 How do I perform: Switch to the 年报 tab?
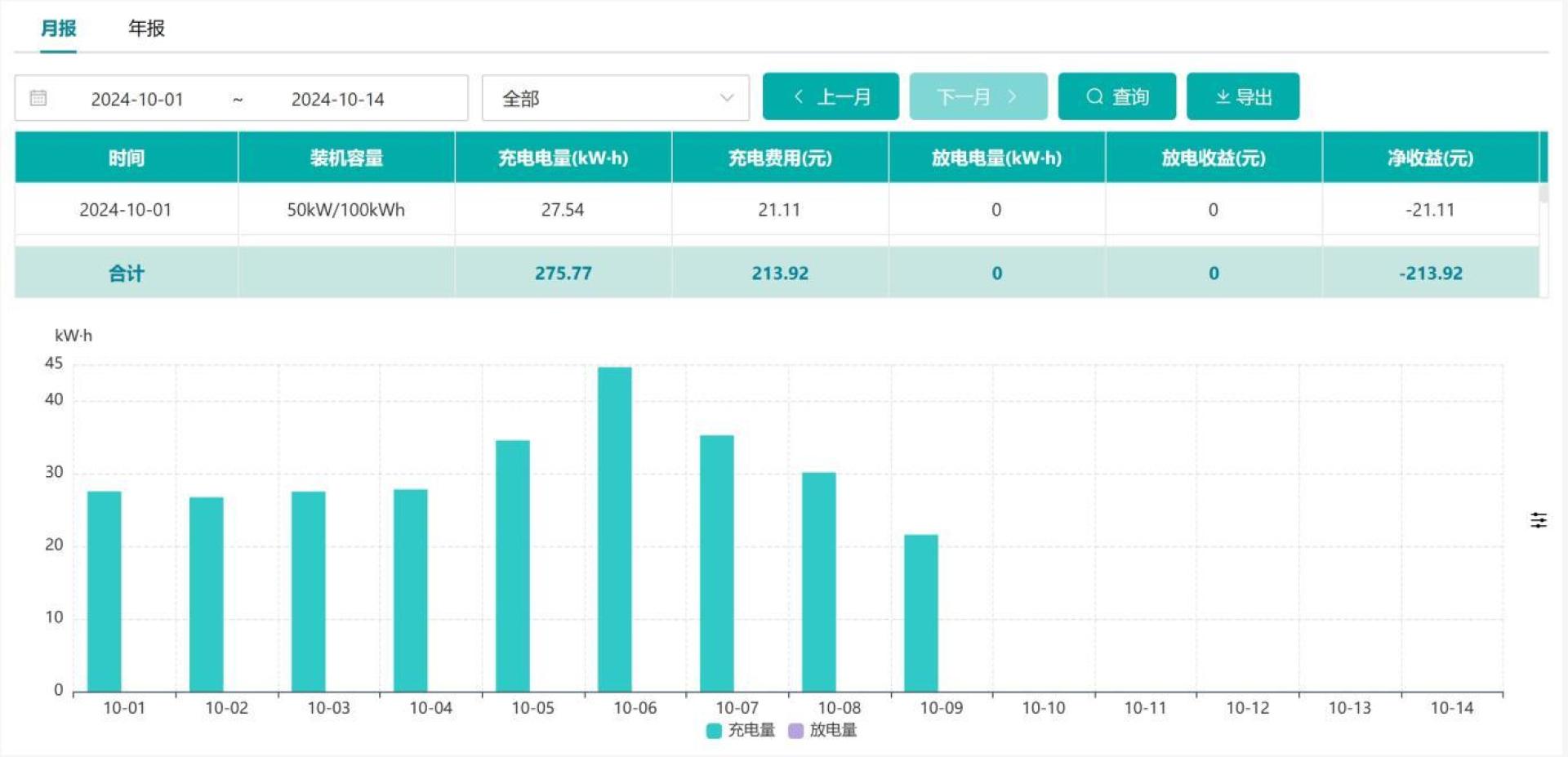pyautogui.click(x=146, y=29)
